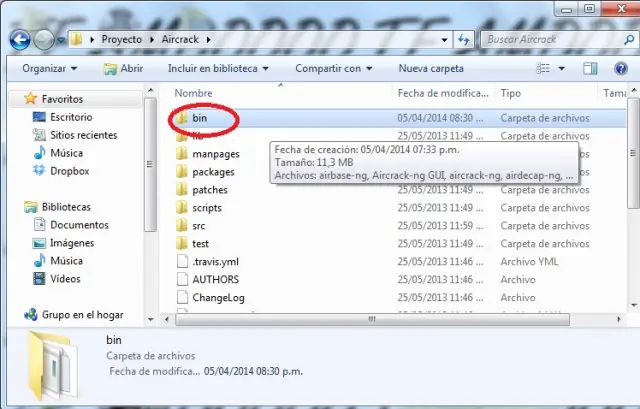Image resolution: width=640 pixels, height=409 pixels.
Task: Expand the arrow before Proyecto breadcrumb
Action: [92, 40]
